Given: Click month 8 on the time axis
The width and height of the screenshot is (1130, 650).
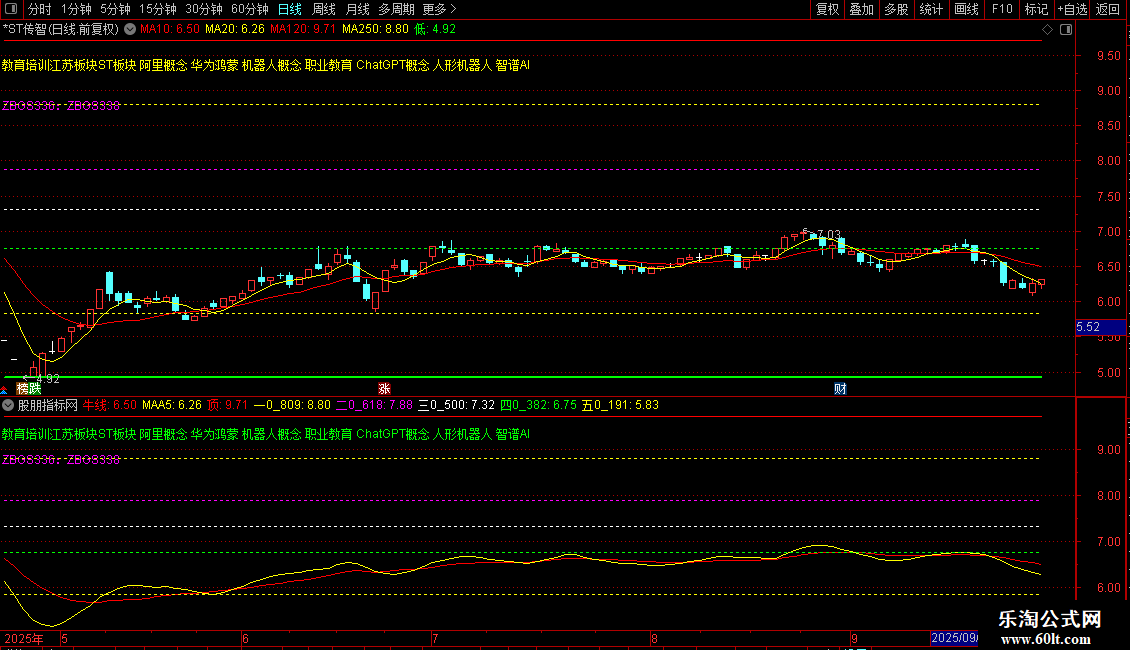Looking at the screenshot, I should [654, 639].
